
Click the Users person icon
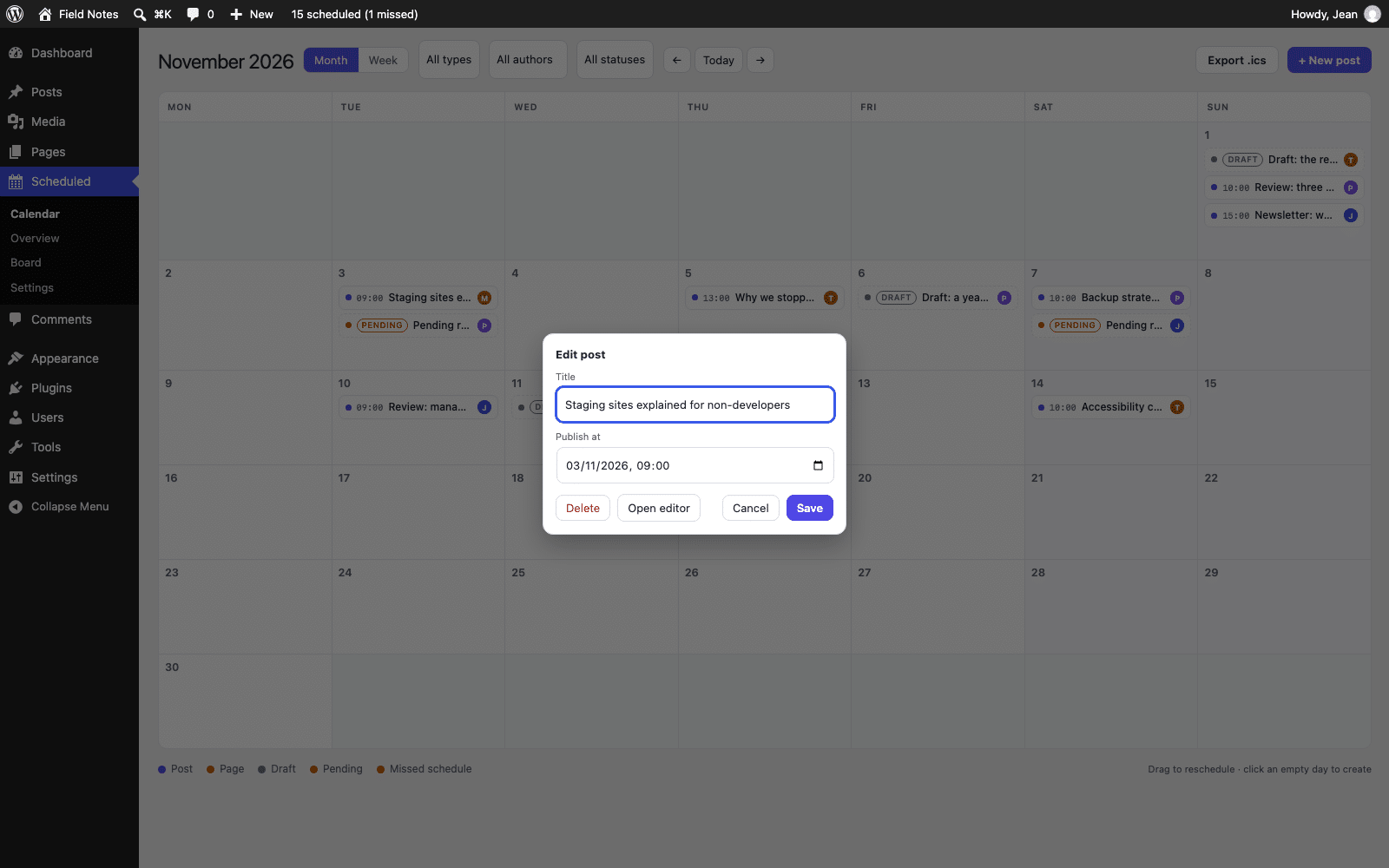[x=16, y=418]
